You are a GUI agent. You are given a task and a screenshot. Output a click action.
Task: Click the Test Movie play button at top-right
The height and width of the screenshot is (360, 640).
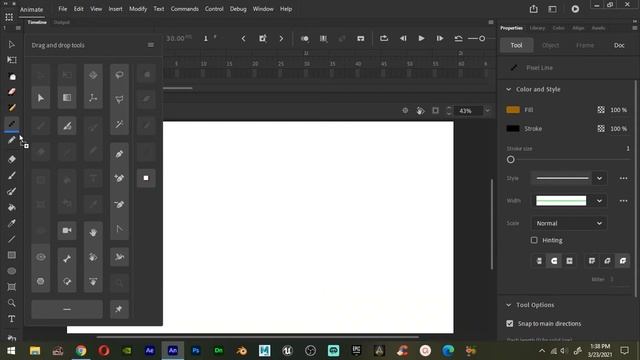click(x=575, y=9)
